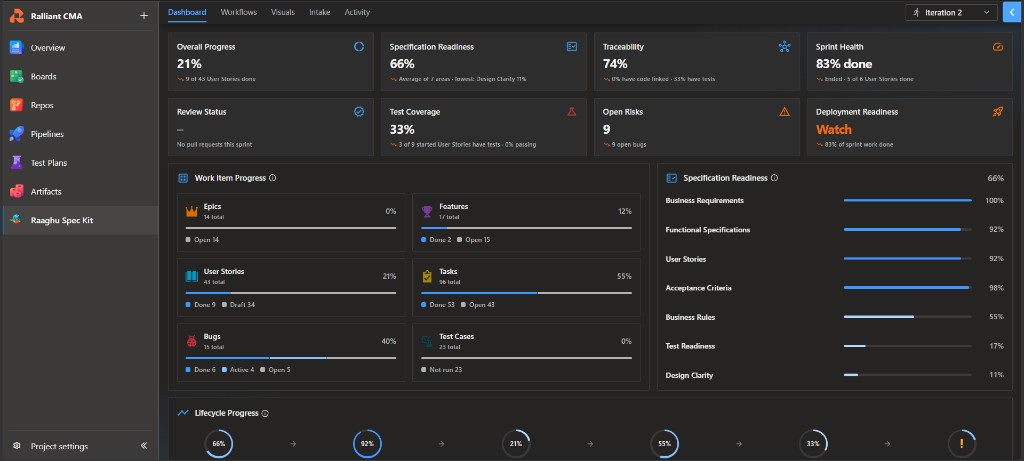This screenshot has width=1024, height=461.
Task: Click the plus icon beside Ralliant CMA
Action: [x=144, y=16]
